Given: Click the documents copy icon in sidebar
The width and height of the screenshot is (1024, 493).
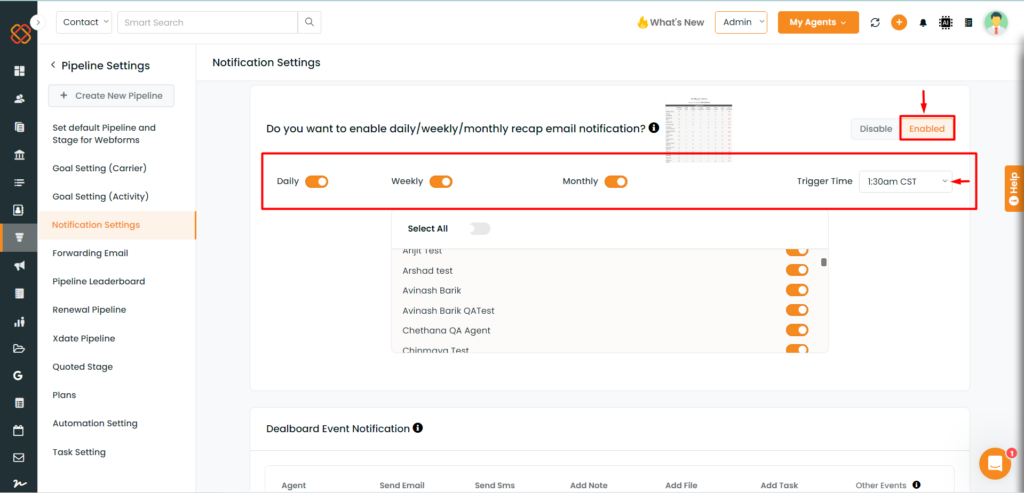Looking at the screenshot, I should coord(19,127).
